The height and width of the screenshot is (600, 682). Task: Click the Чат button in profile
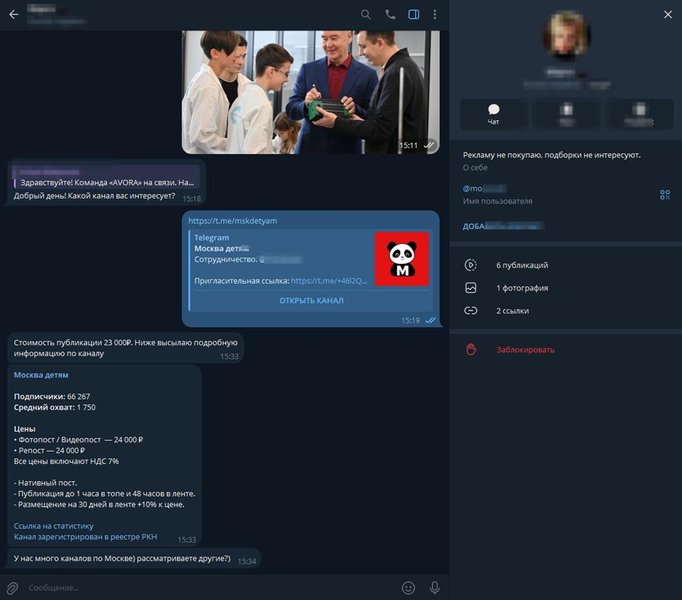[x=493, y=114]
